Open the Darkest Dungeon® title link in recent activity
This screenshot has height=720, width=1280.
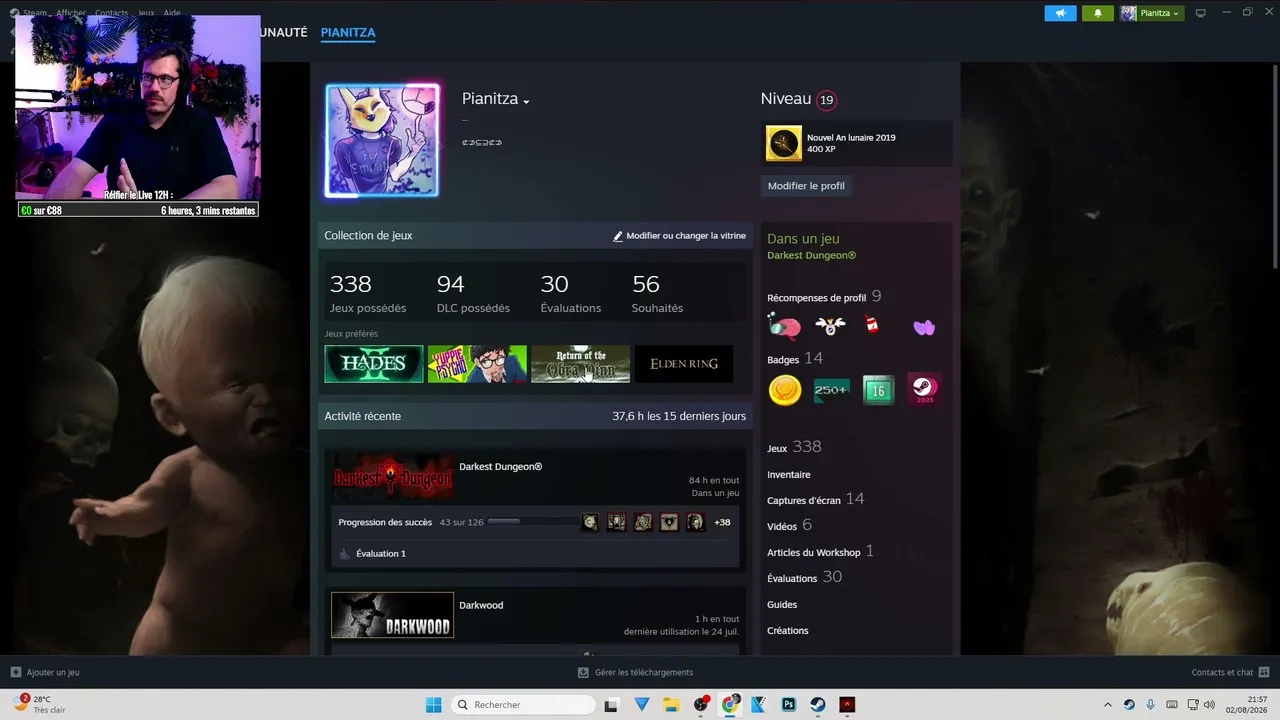click(501, 467)
